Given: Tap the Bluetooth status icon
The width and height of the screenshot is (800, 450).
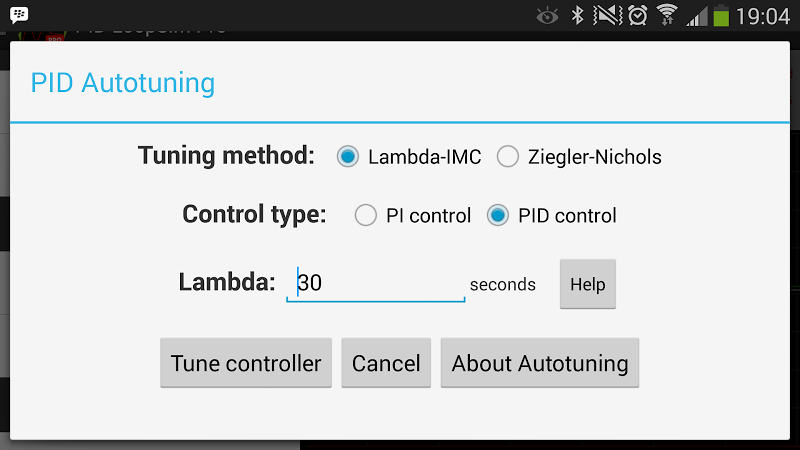Looking at the screenshot, I should [x=577, y=15].
